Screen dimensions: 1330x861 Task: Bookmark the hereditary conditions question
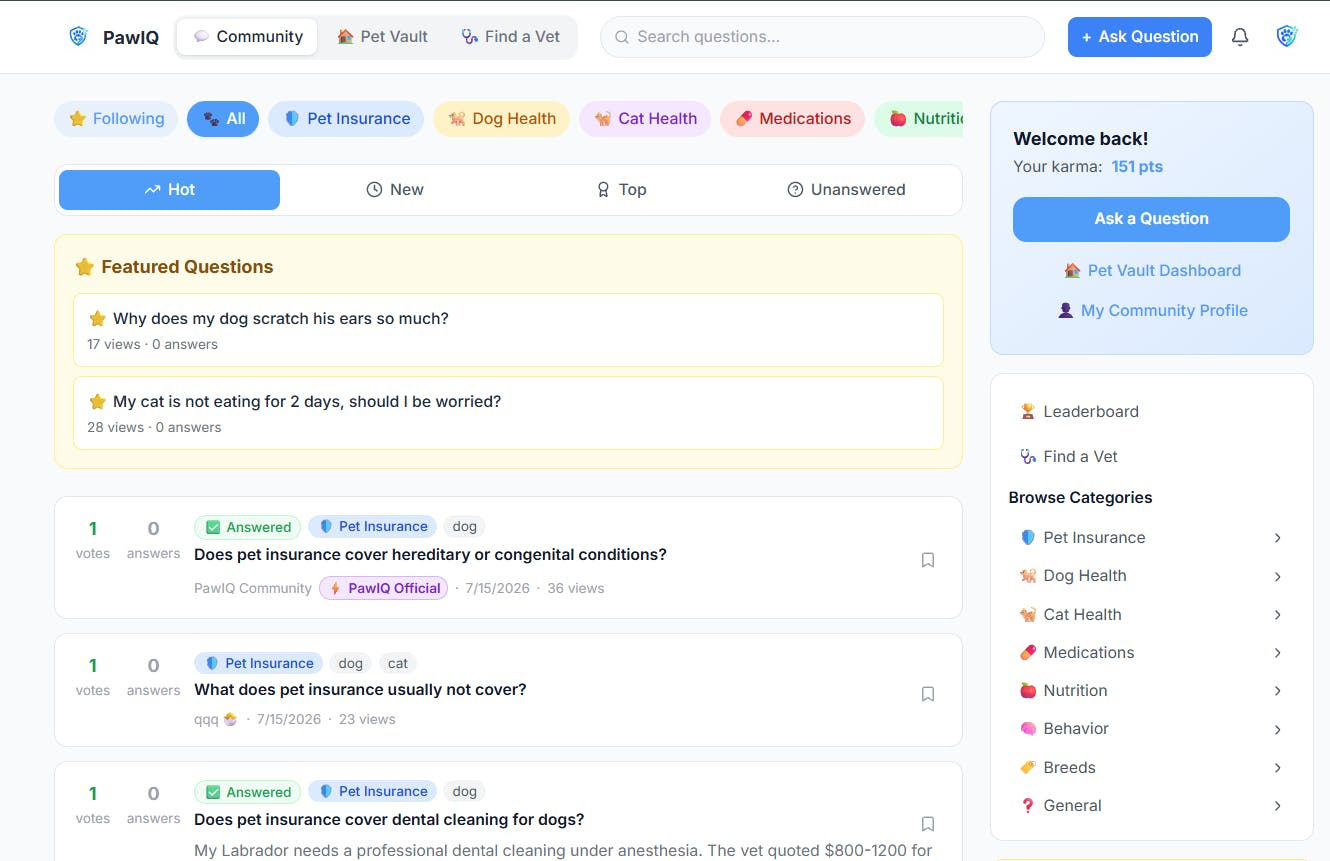tap(928, 560)
